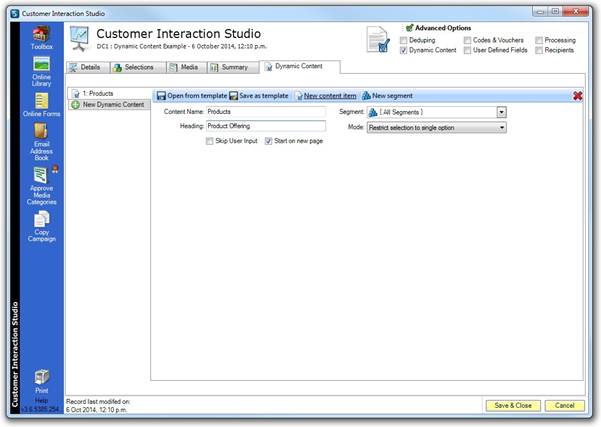Click the Heading input field
This screenshot has width=601, height=427.
coord(266,126)
